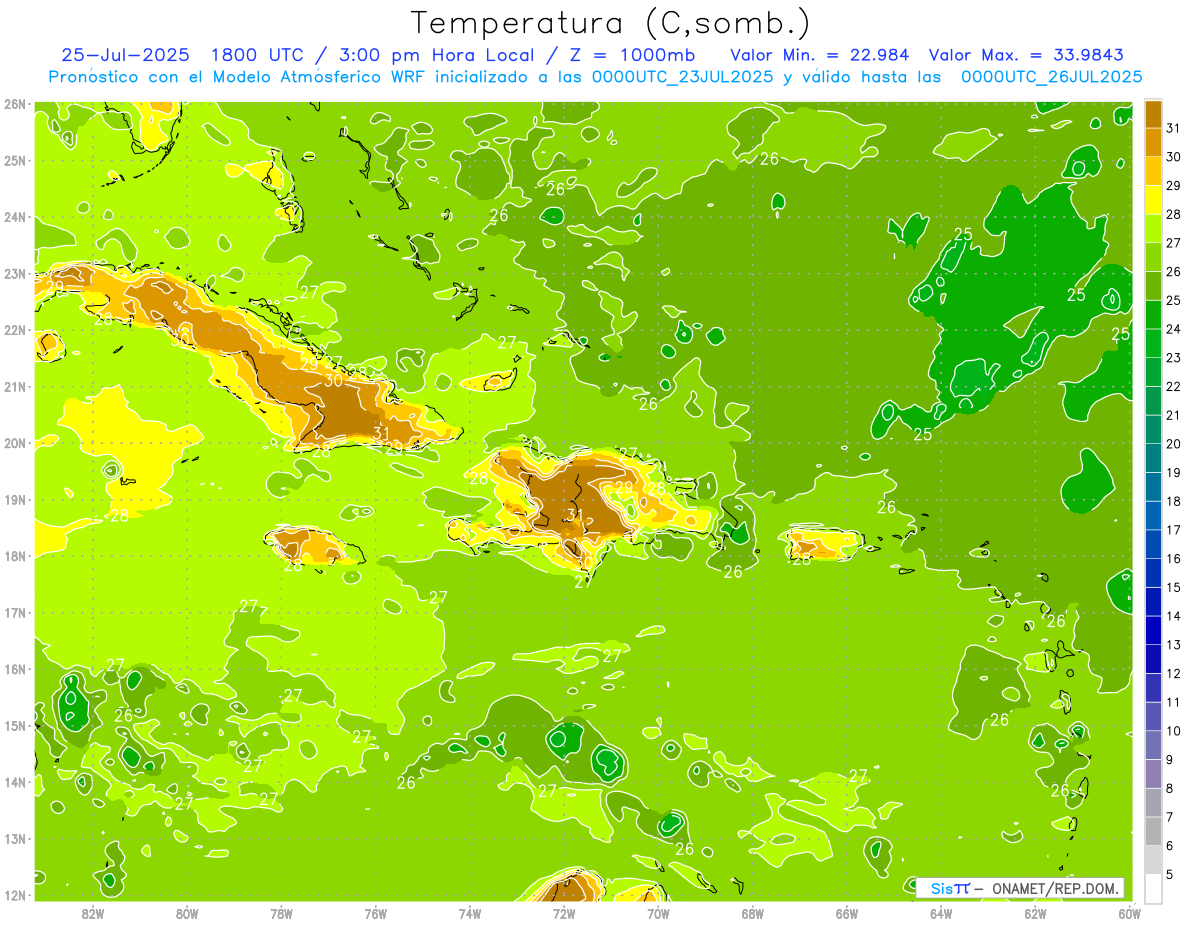Click the 62W longitude axis label
Image resolution: width=1200 pixels, height=927 pixels.
(x=1036, y=913)
